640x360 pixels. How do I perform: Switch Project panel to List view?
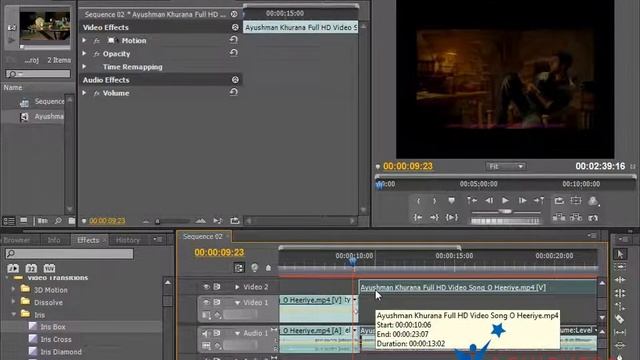tap(9, 221)
